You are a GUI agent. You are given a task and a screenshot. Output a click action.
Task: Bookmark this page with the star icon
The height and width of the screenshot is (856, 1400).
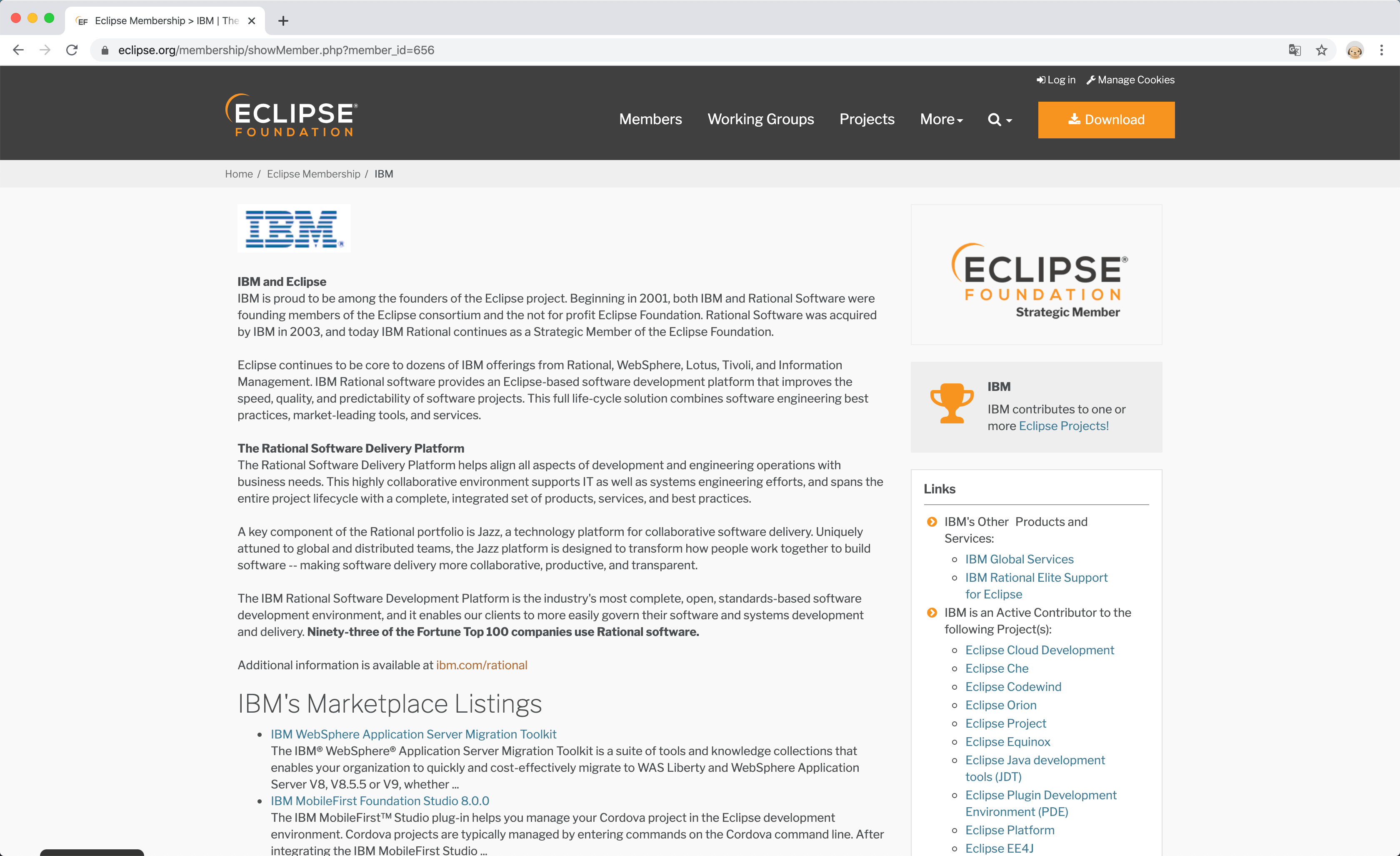[1322, 50]
